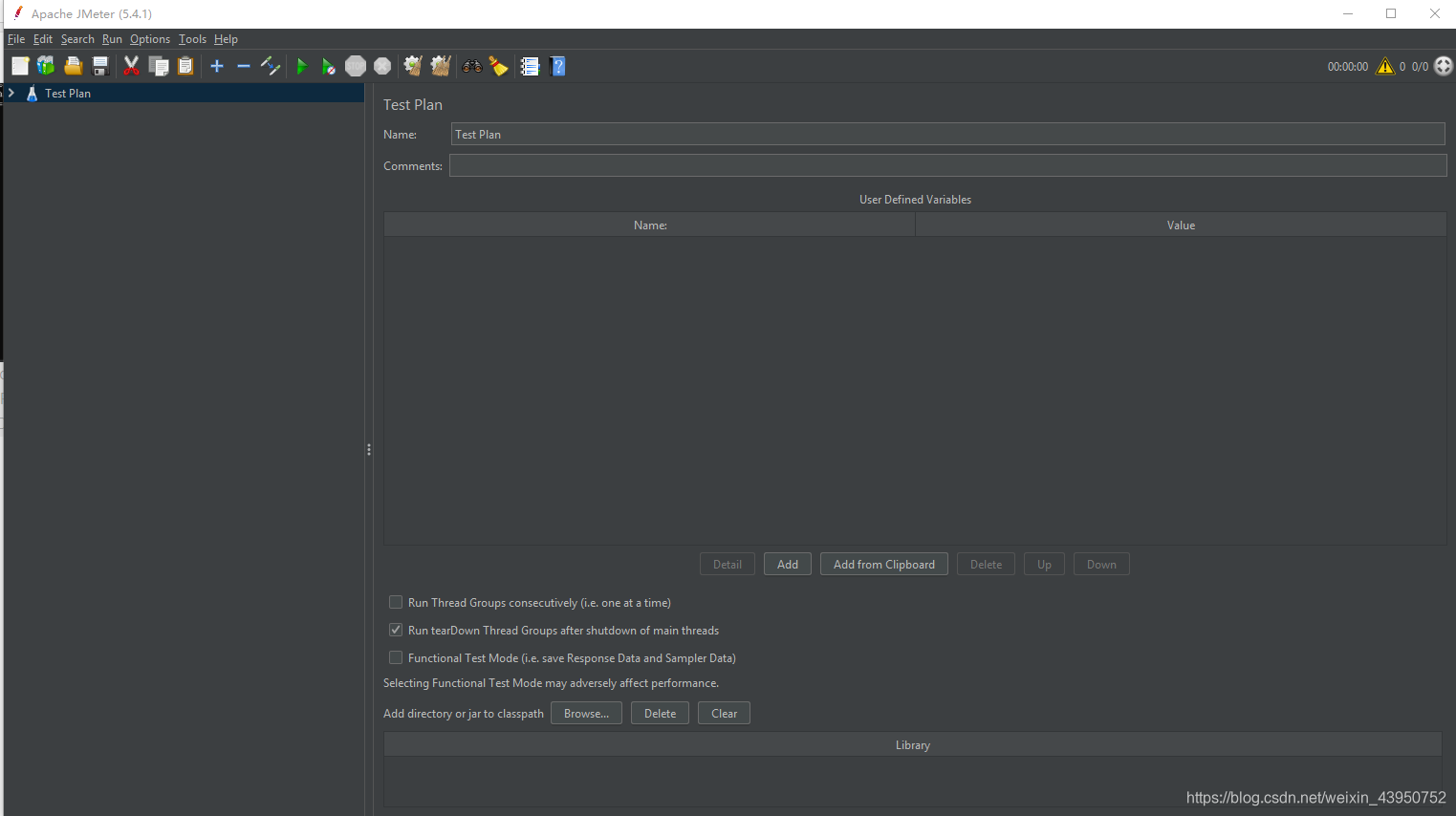Click the 00:00:00 elapsed time display
1456x816 pixels.
tap(1347, 67)
